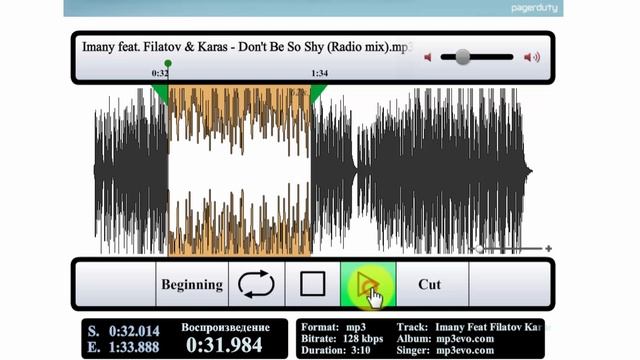
Task: Click the Singer mp3evo.com text
Action: (445, 350)
